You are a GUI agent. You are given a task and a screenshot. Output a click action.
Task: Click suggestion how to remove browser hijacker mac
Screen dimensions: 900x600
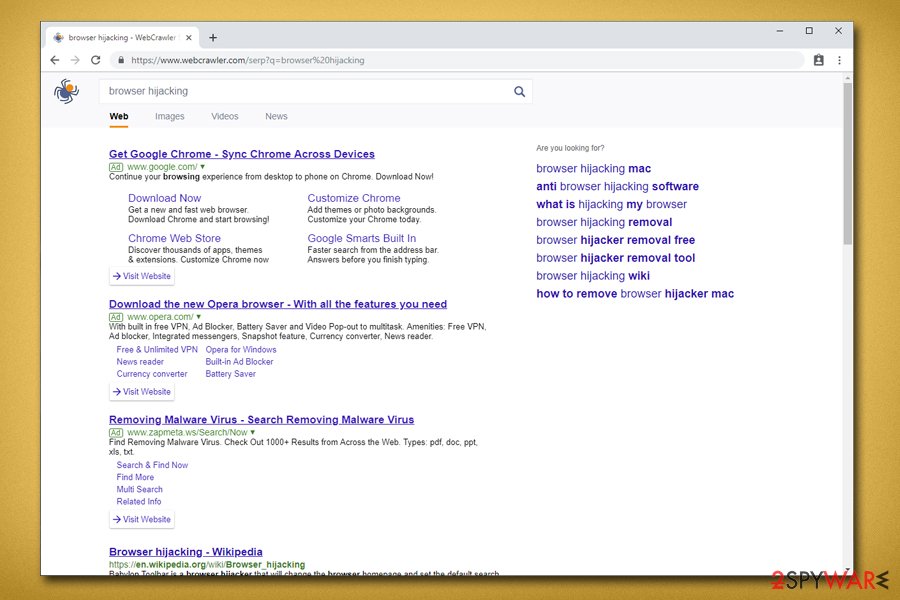635,293
